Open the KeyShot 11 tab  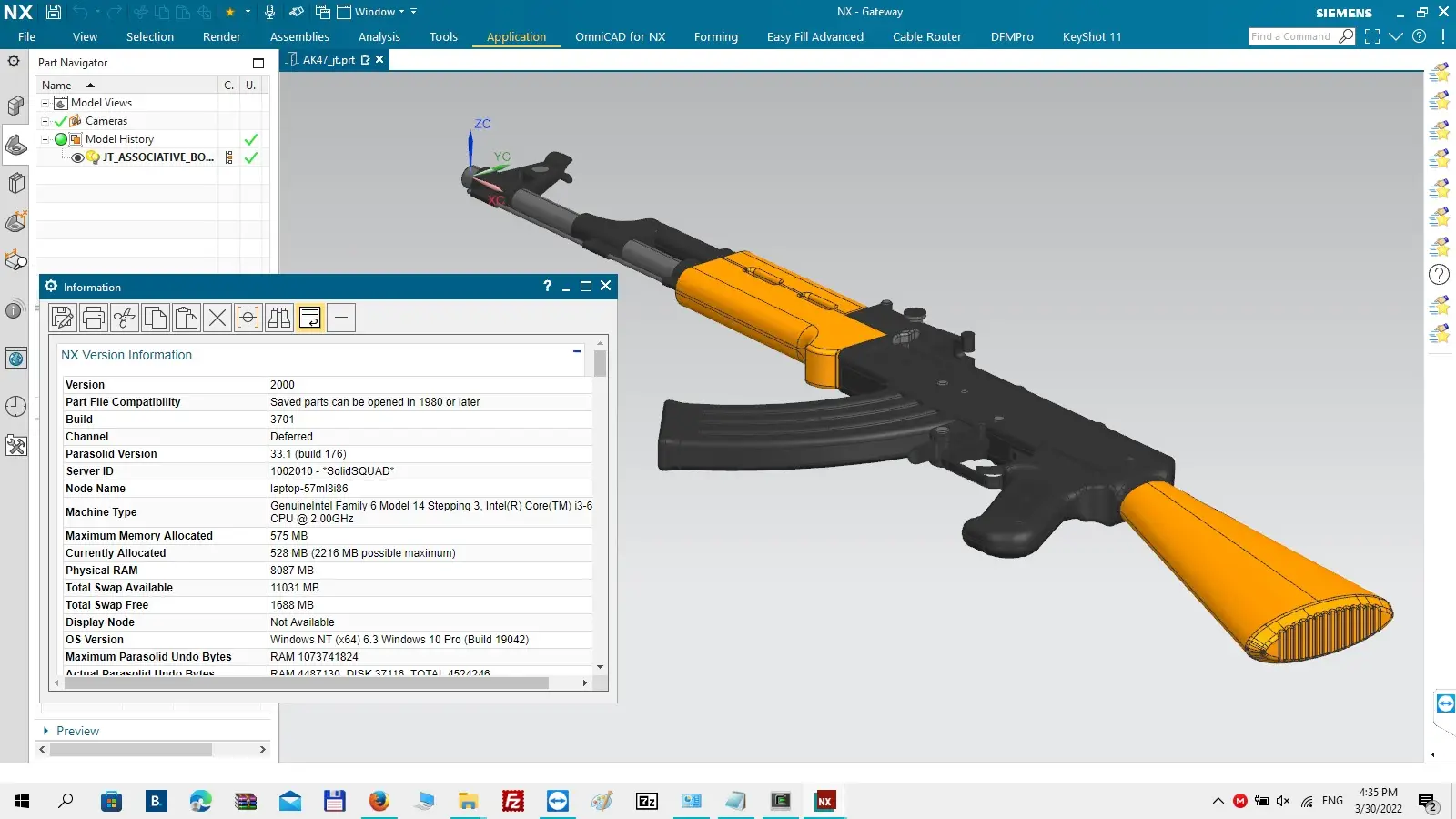(1092, 36)
